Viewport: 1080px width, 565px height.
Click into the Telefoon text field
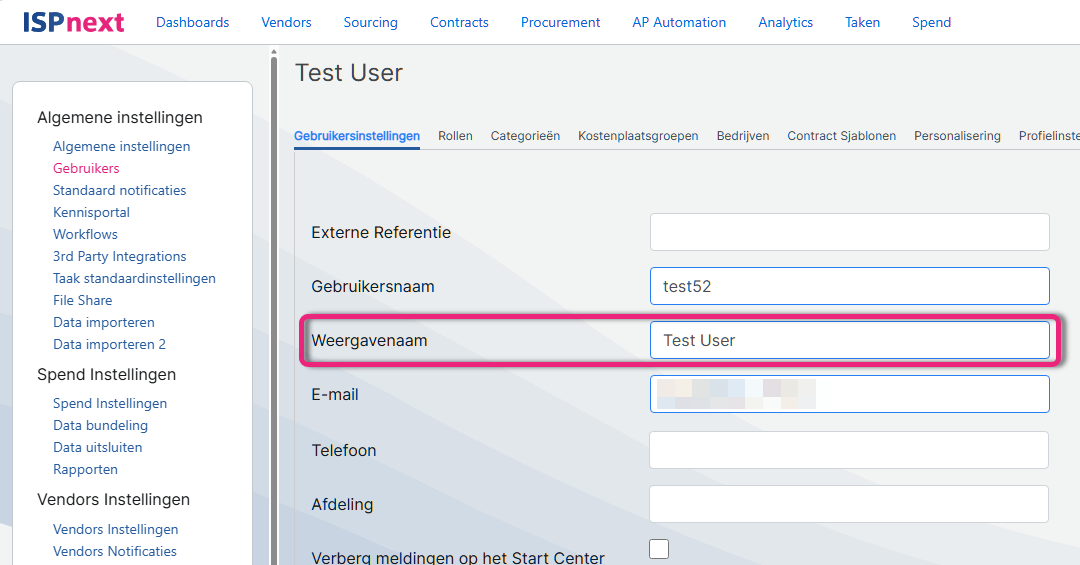coord(849,450)
